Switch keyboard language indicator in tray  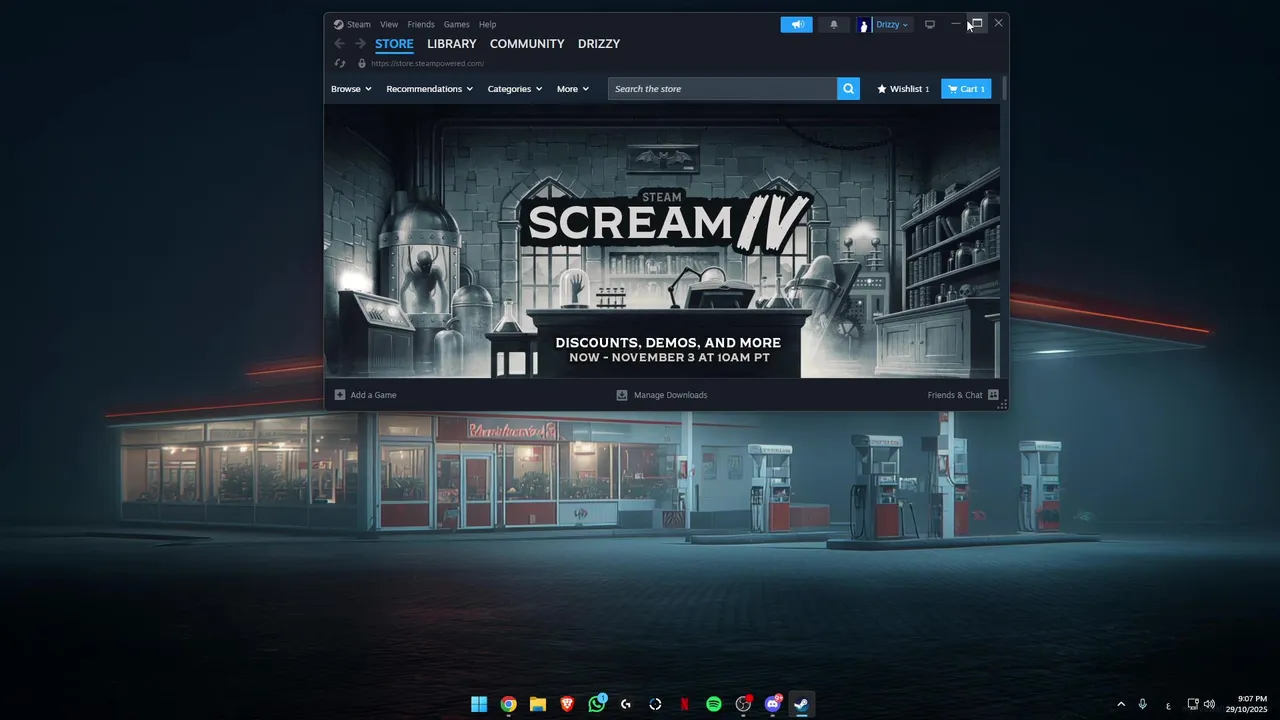coord(1168,706)
